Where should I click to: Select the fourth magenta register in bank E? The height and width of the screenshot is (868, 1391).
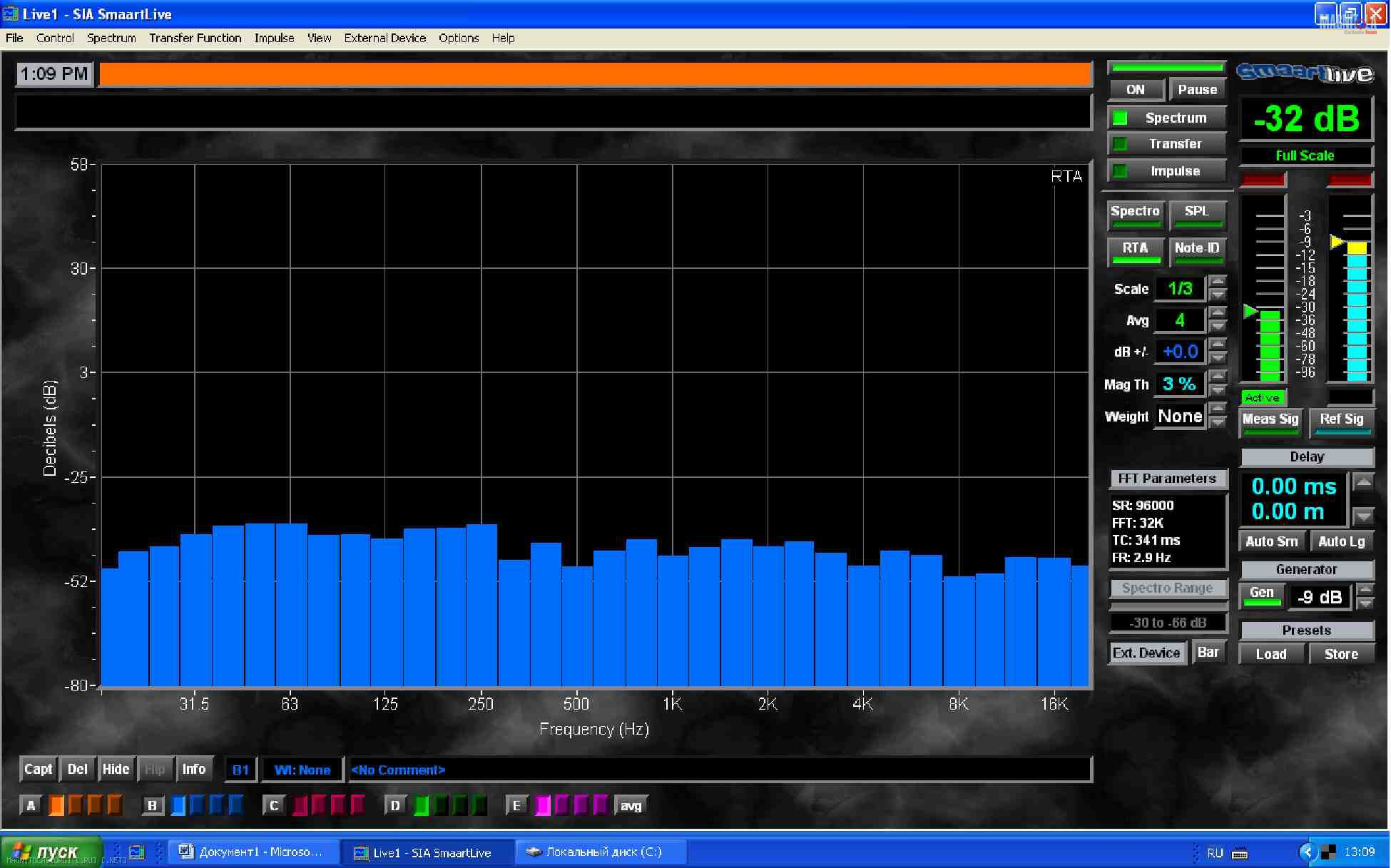click(x=601, y=805)
